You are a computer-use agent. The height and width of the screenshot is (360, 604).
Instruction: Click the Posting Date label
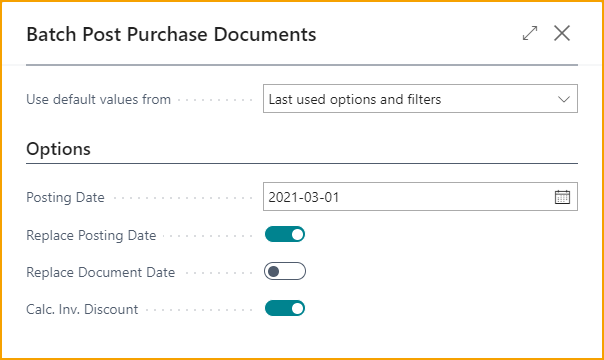(65, 197)
